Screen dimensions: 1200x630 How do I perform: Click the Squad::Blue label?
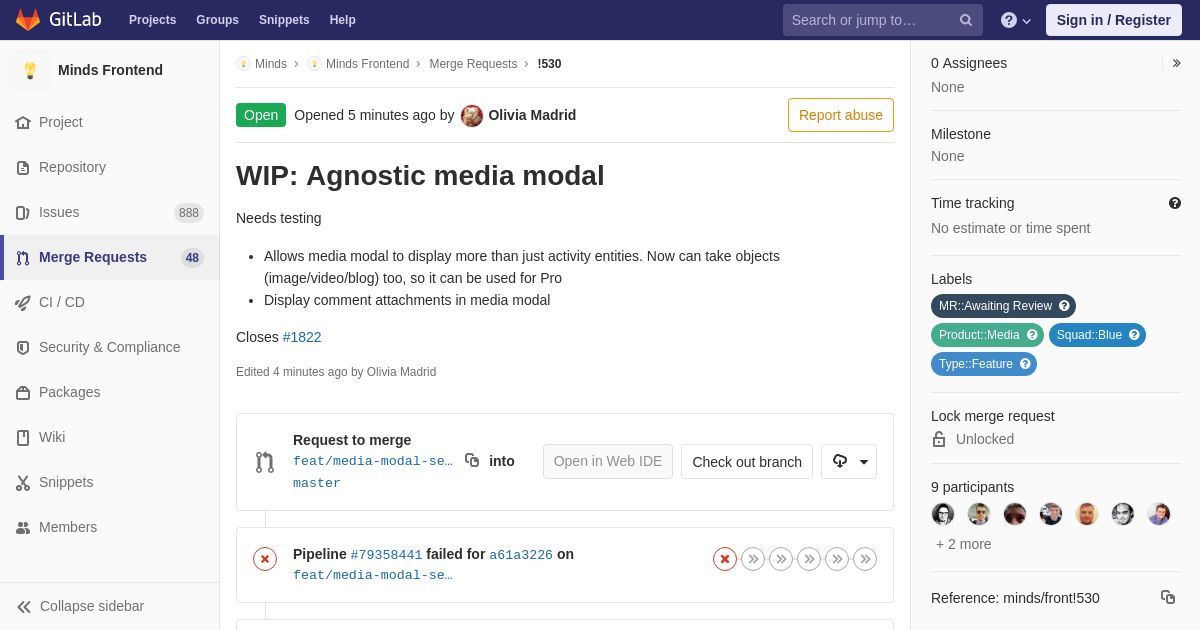click(x=1089, y=335)
